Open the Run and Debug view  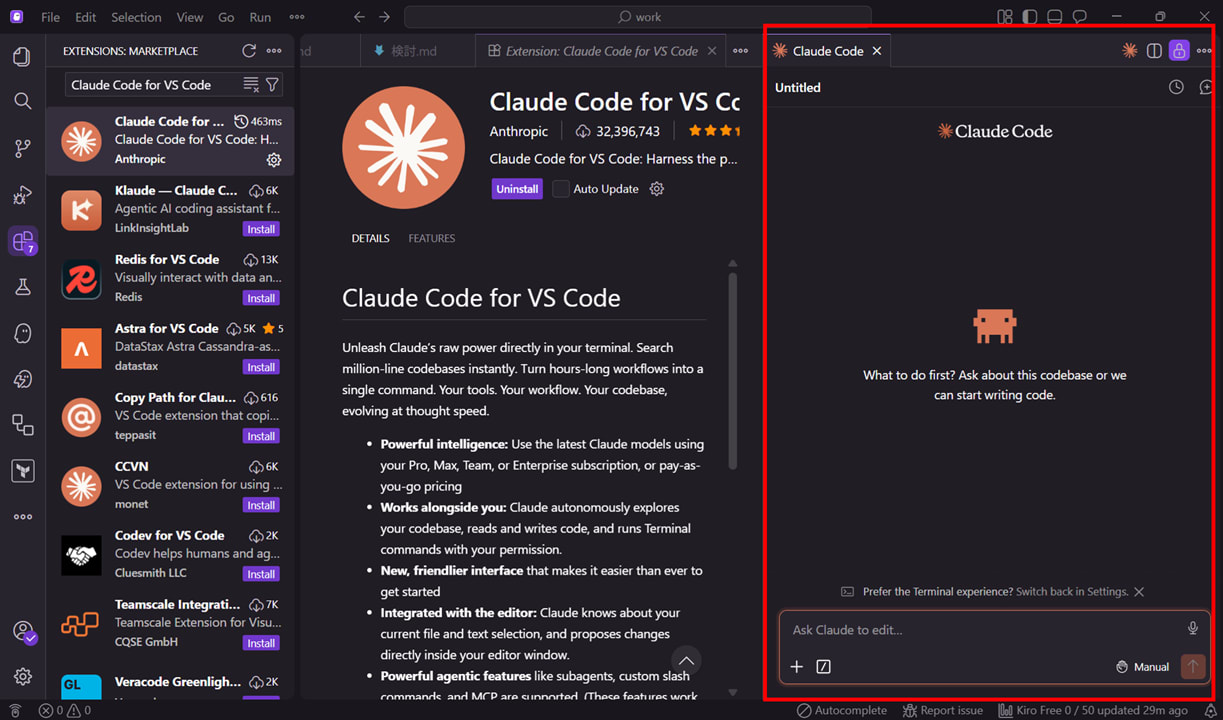click(22, 195)
